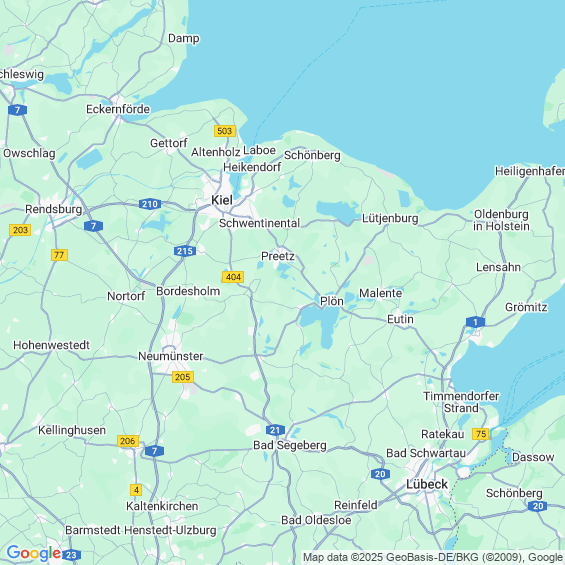The image size is (565, 565).
Task: Click the 206 road shield near Kellinghusen
Action: coord(128,441)
